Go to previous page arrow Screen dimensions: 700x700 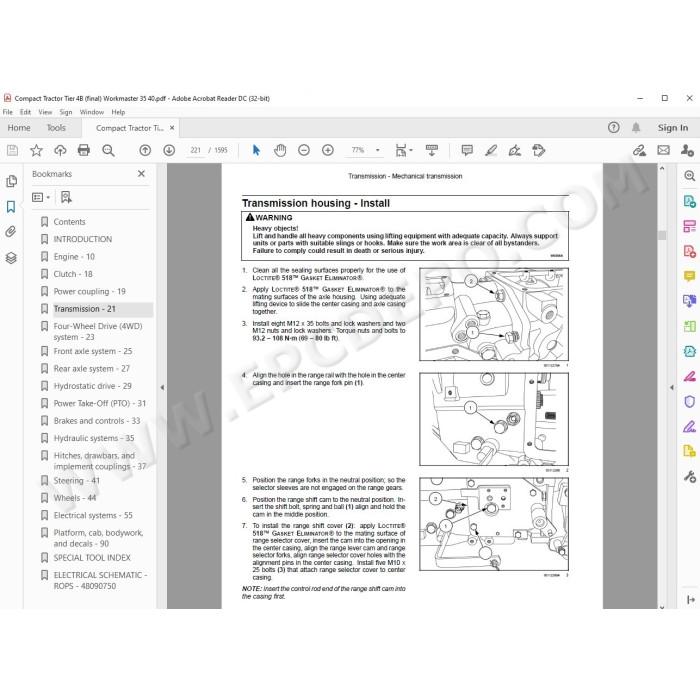(x=145, y=150)
